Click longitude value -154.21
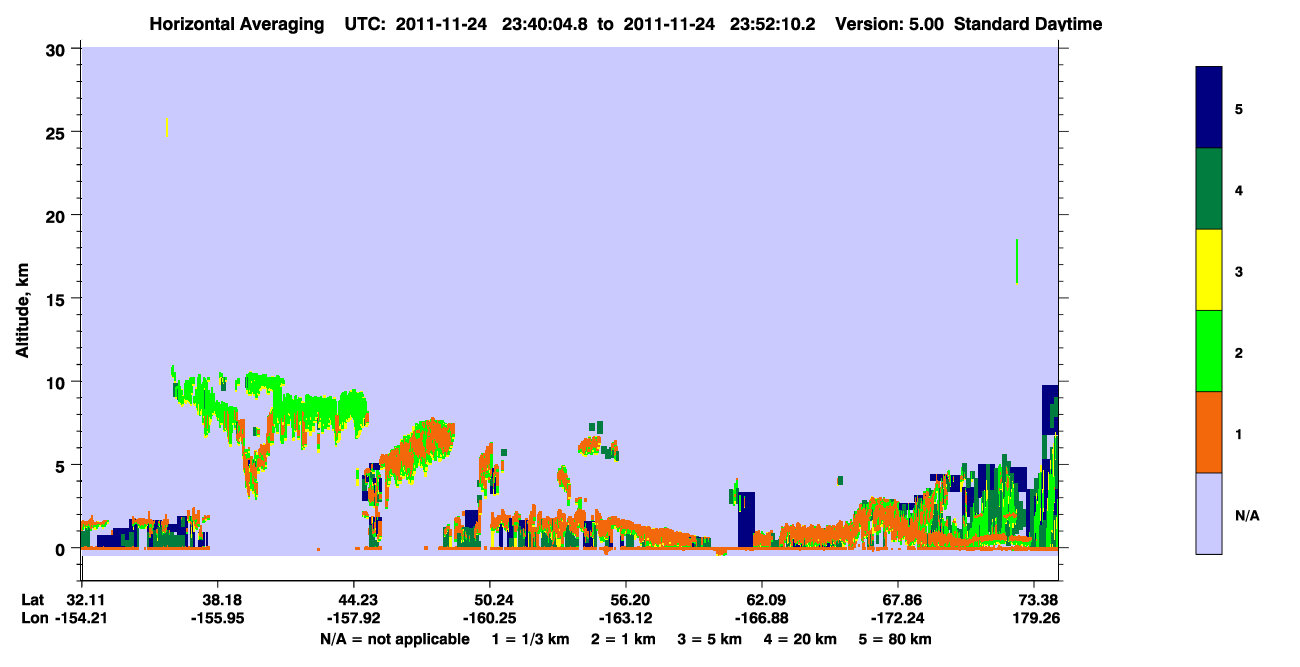The image size is (1300, 667). pyautogui.click(x=81, y=619)
